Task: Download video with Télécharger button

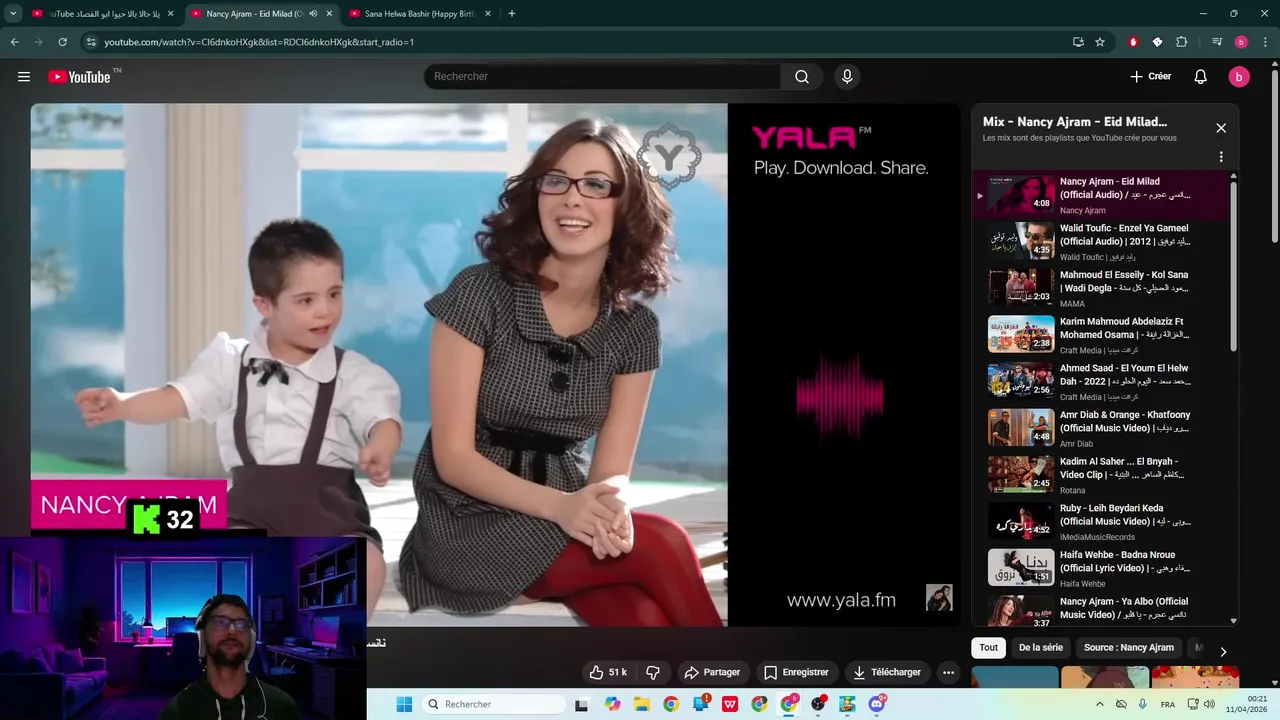Action: pos(886,672)
